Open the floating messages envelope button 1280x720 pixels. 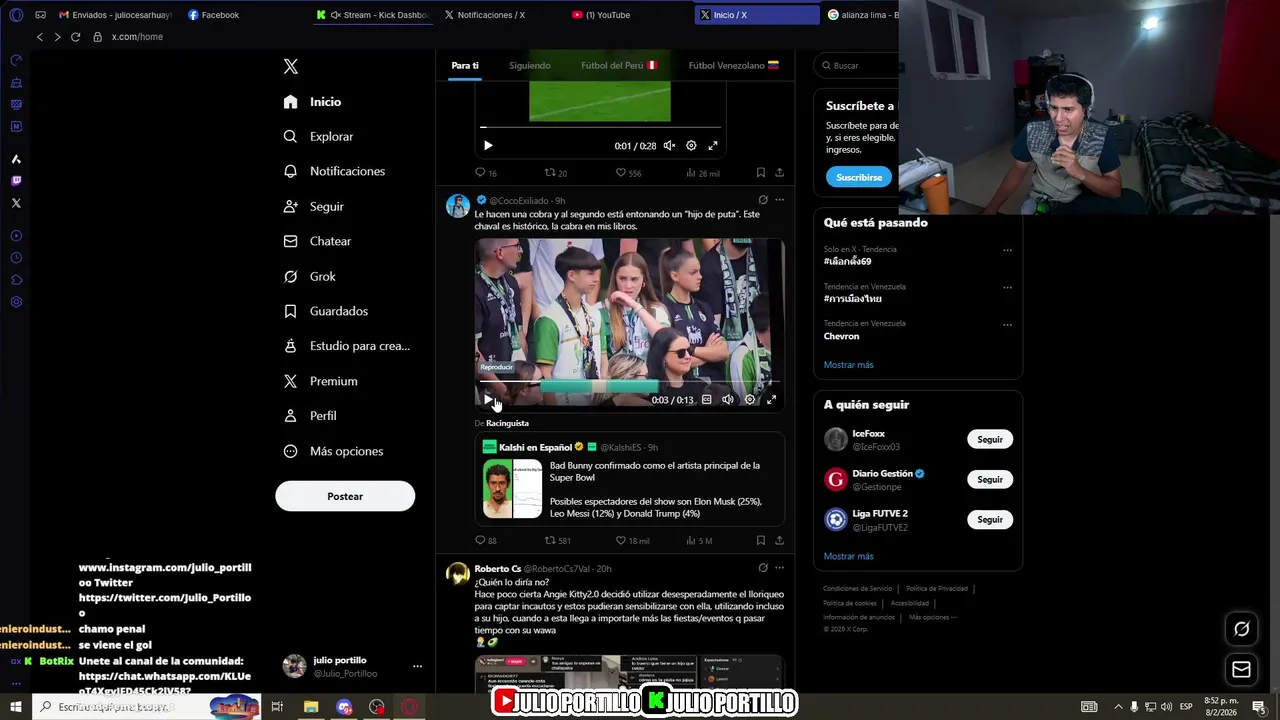click(x=1241, y=669)
